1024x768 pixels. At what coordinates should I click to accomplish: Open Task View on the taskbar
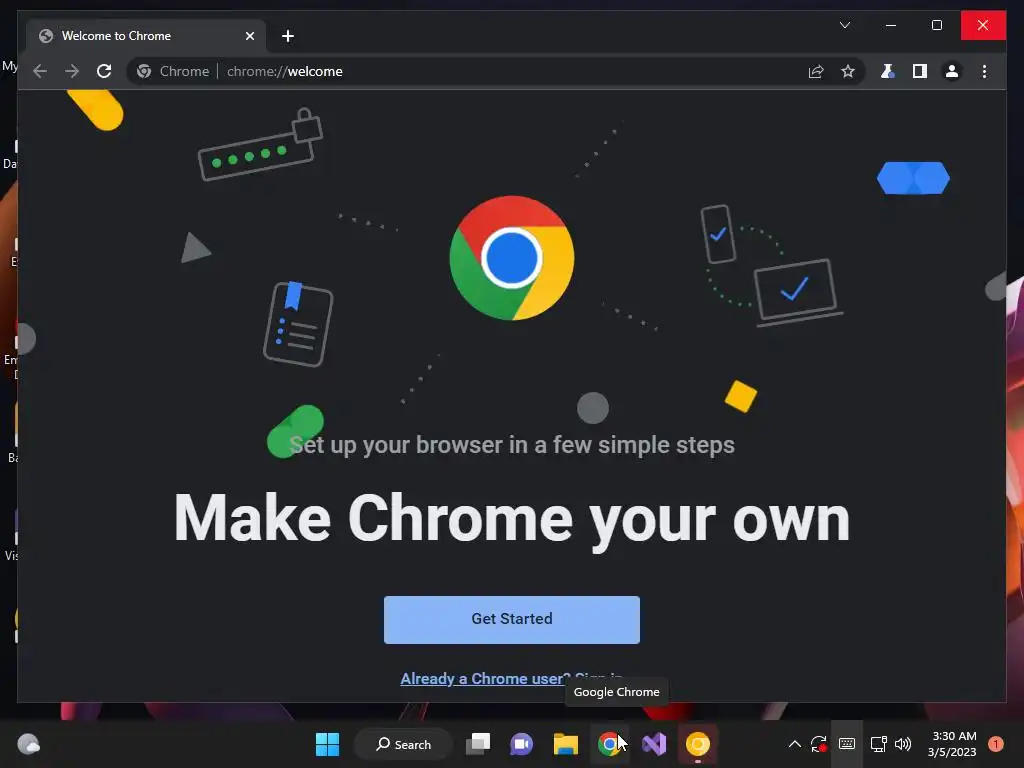click(478, 744)
